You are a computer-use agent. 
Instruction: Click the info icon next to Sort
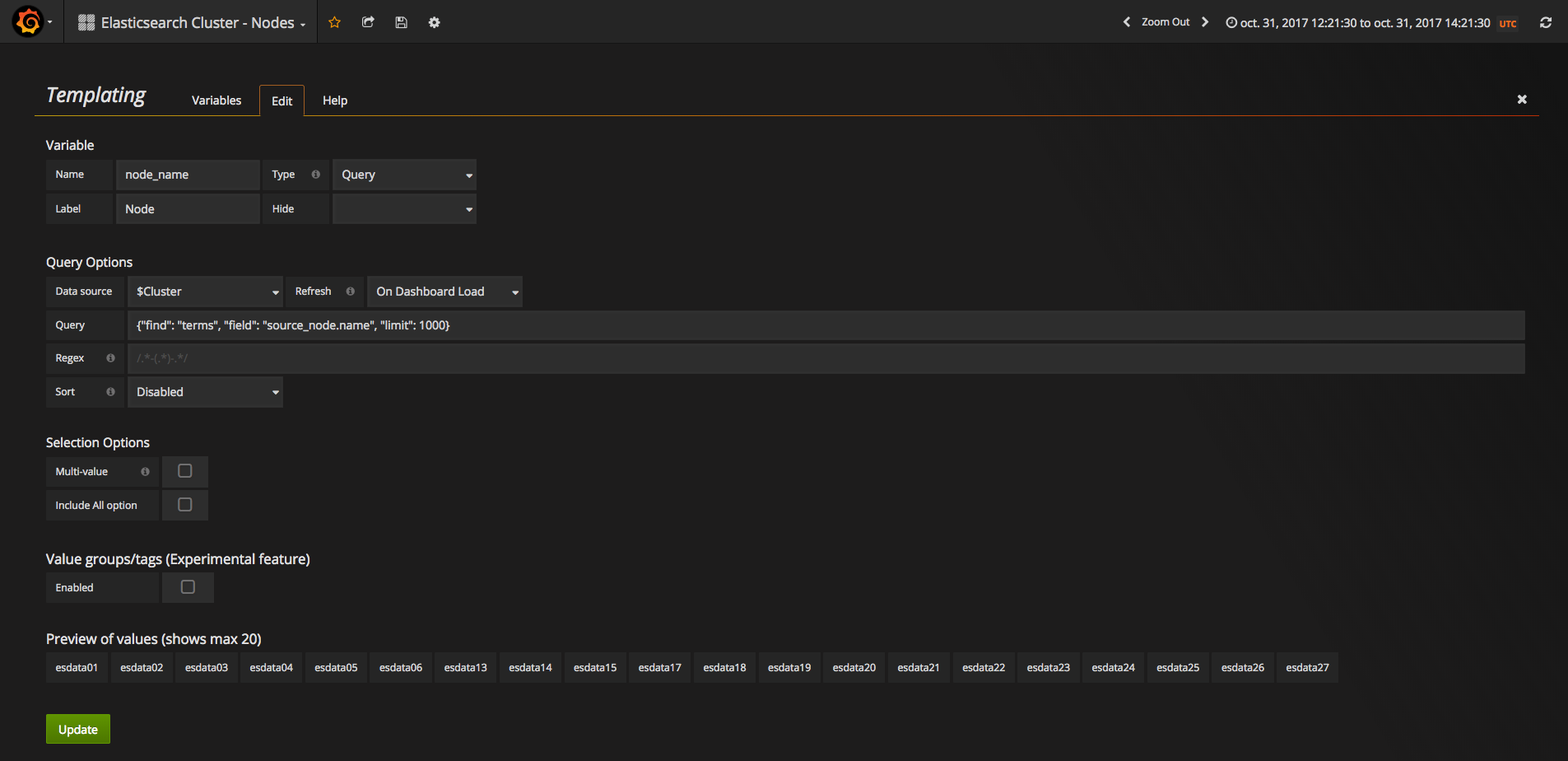point(110,392)
